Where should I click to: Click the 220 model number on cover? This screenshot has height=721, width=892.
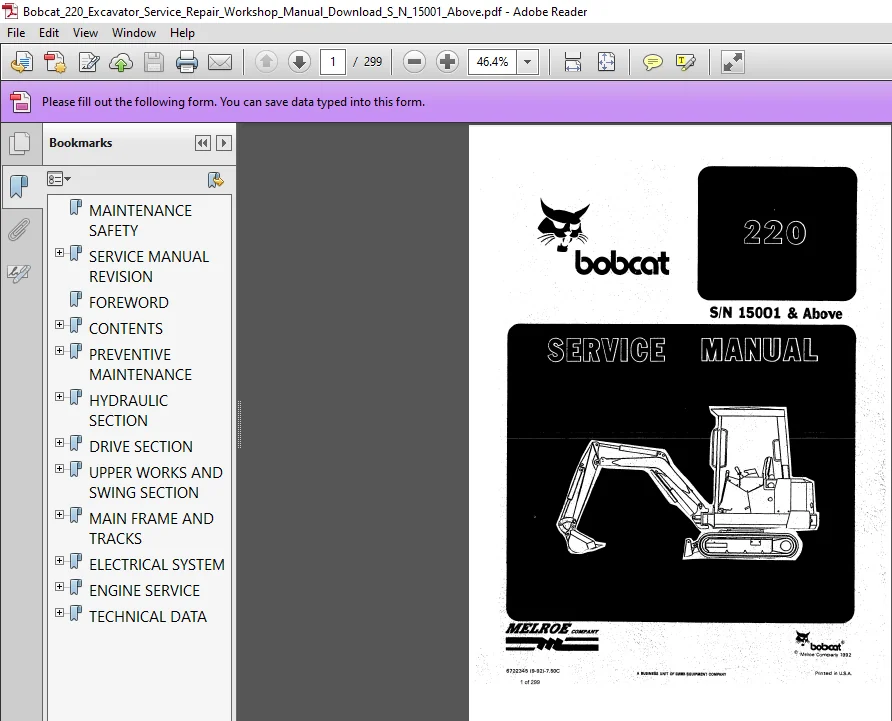(x=774, y=232)
